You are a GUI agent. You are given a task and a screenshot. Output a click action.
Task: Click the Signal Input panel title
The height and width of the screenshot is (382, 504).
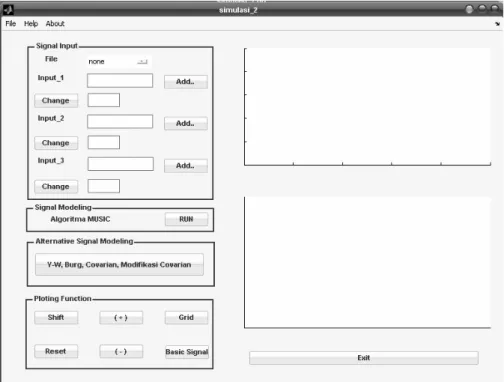pyautogui.click(x=57, y=46)
